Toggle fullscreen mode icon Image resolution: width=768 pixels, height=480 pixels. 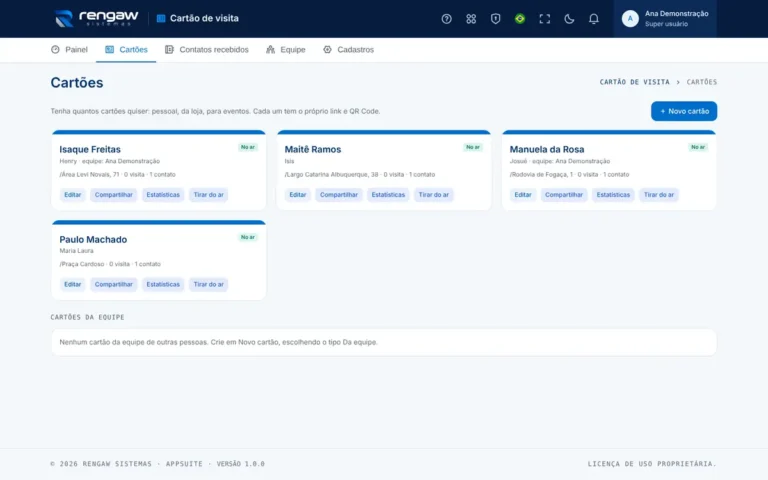(544, 19)
